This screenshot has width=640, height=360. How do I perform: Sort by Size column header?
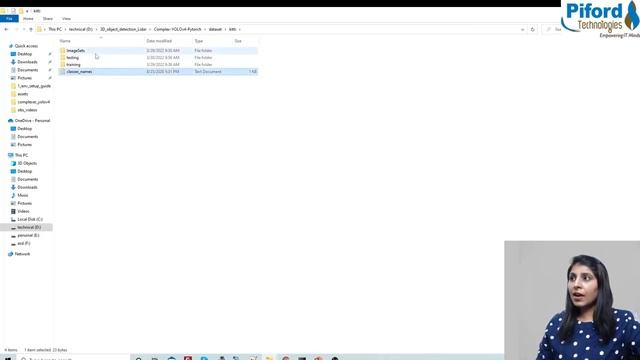click(238, 41)
